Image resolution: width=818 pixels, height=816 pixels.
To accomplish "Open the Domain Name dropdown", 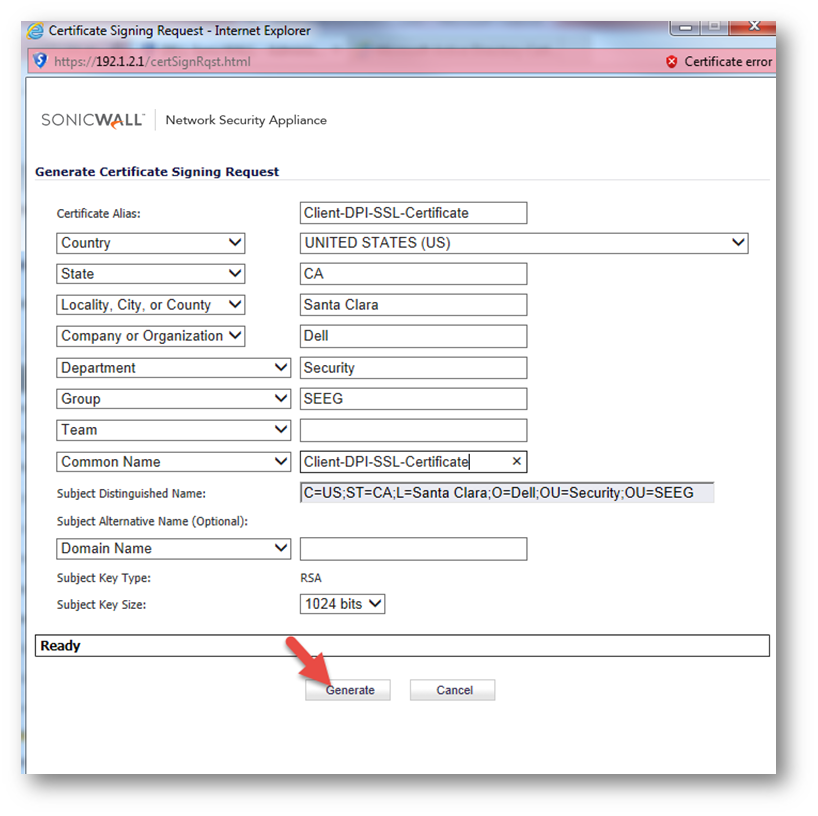I will coord(173,548).
